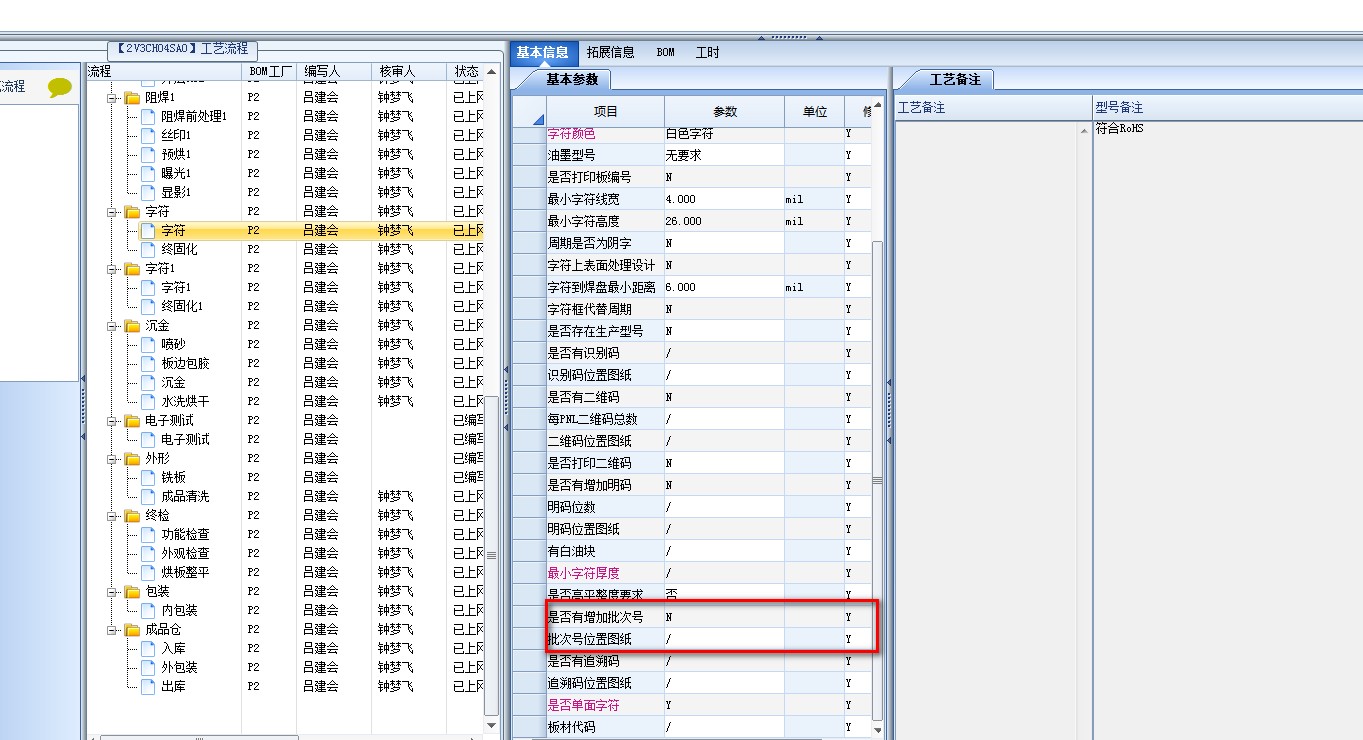The image size is (1363, 740).
Task: Click the document icon beside 丝印1
Action: coord(148,135)
